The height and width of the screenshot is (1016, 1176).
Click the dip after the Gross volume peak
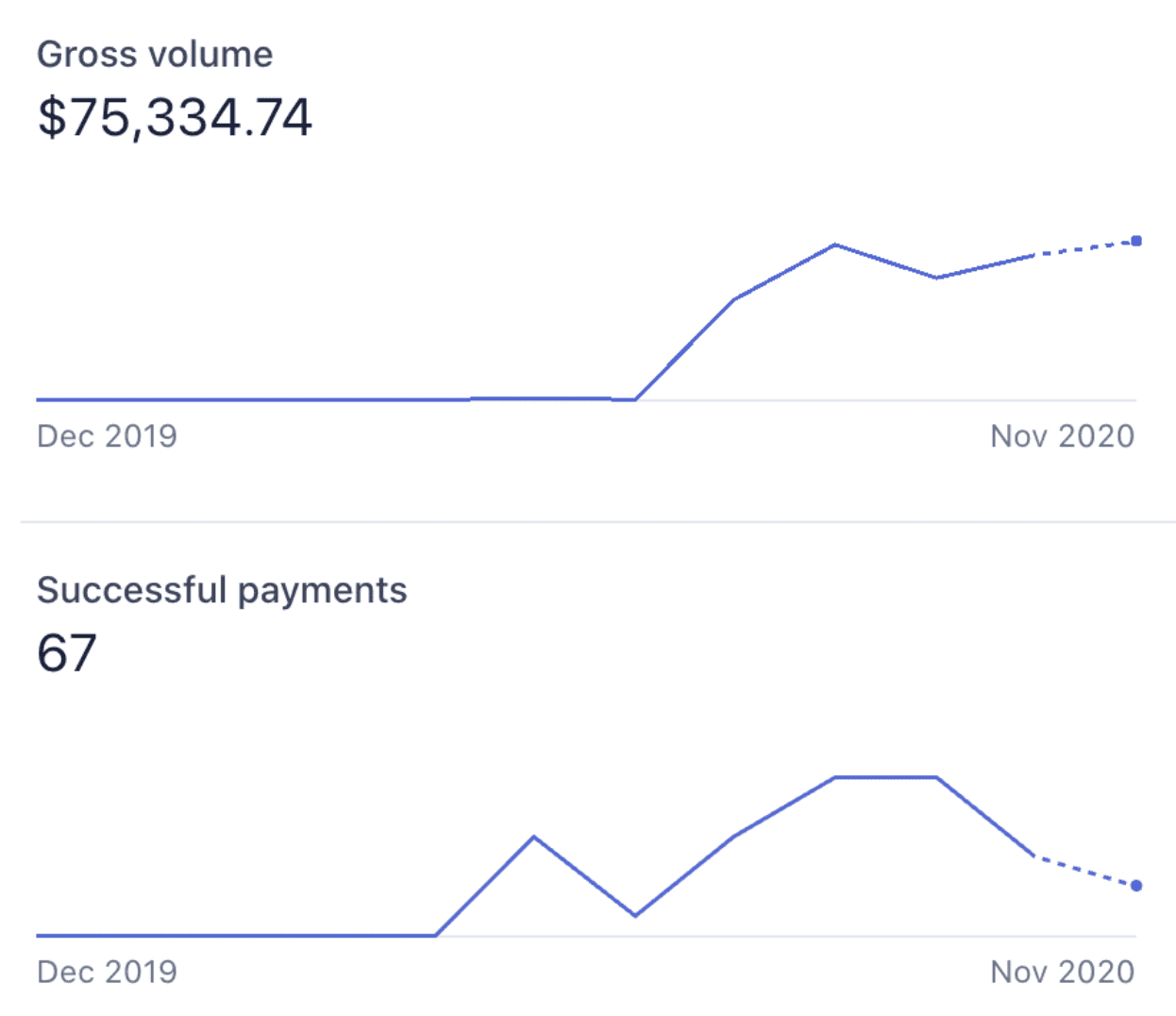point(936,278)
